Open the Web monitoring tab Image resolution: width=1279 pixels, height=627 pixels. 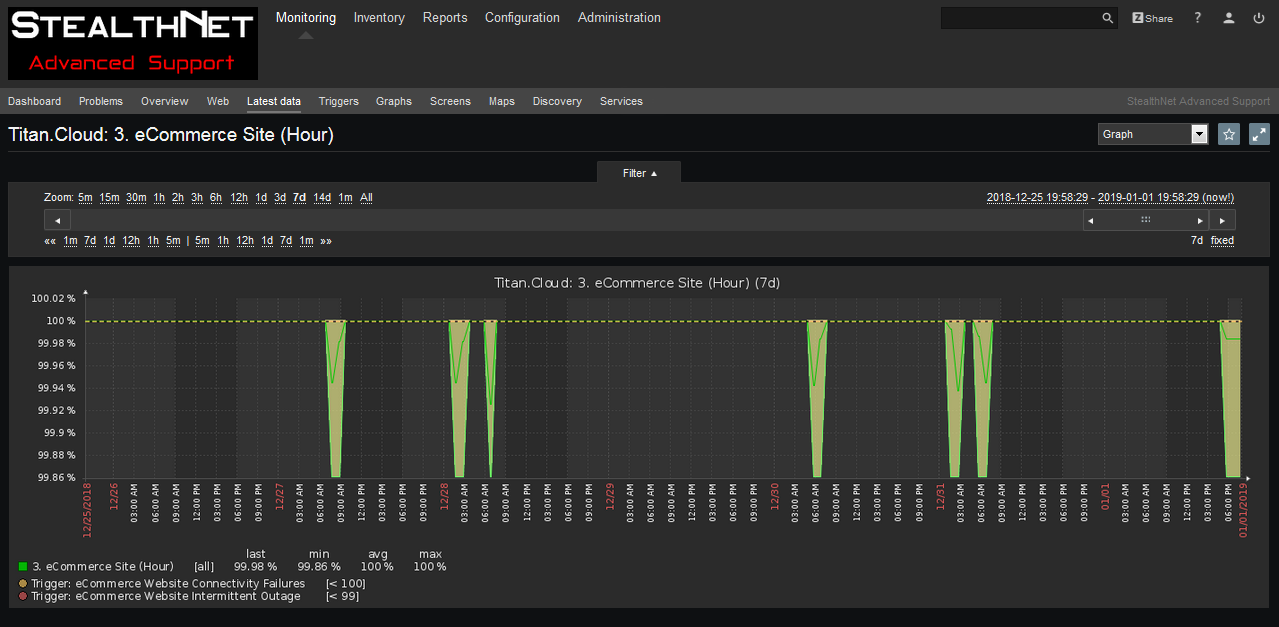pos(218,101)
